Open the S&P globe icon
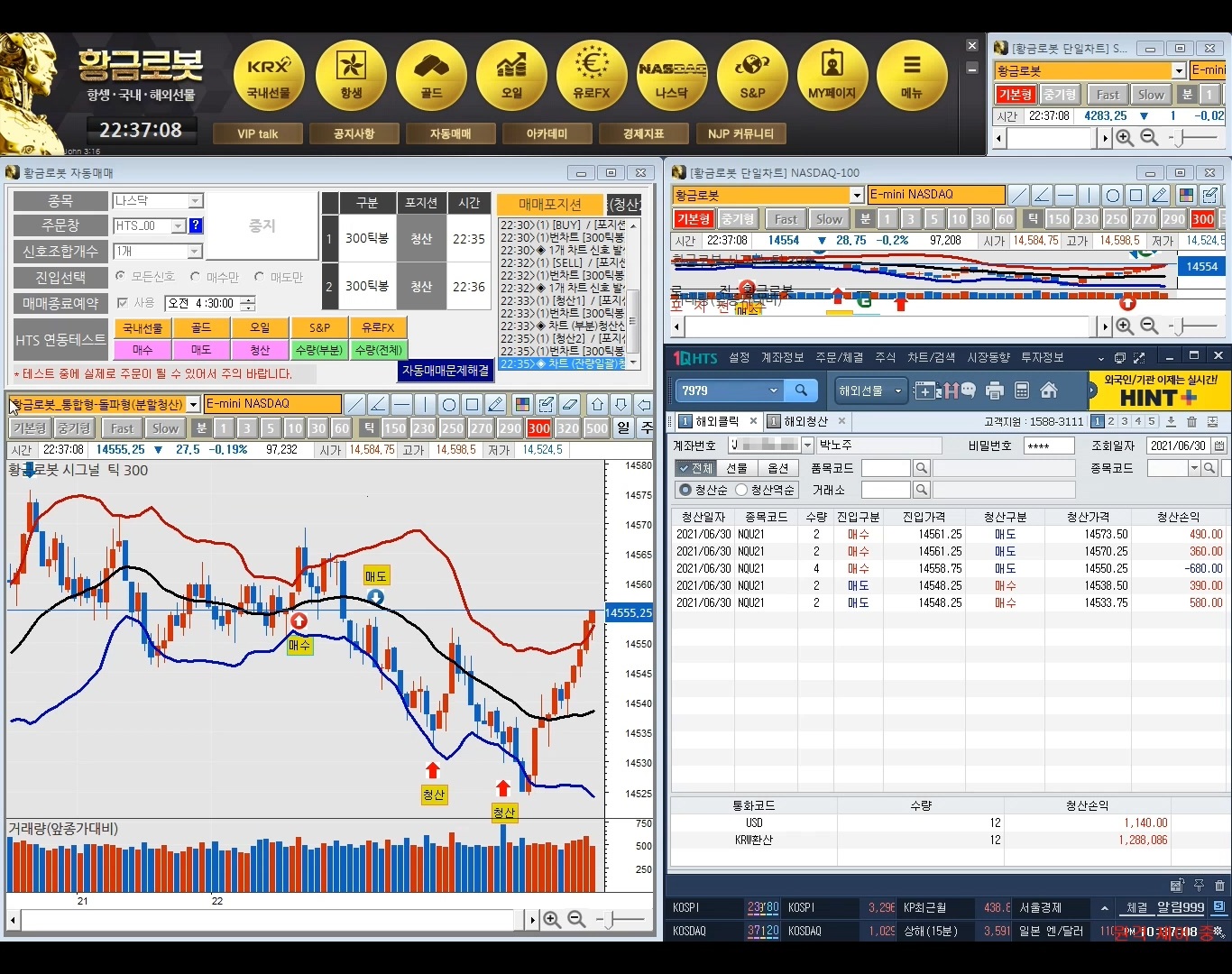 click(752, 76)
